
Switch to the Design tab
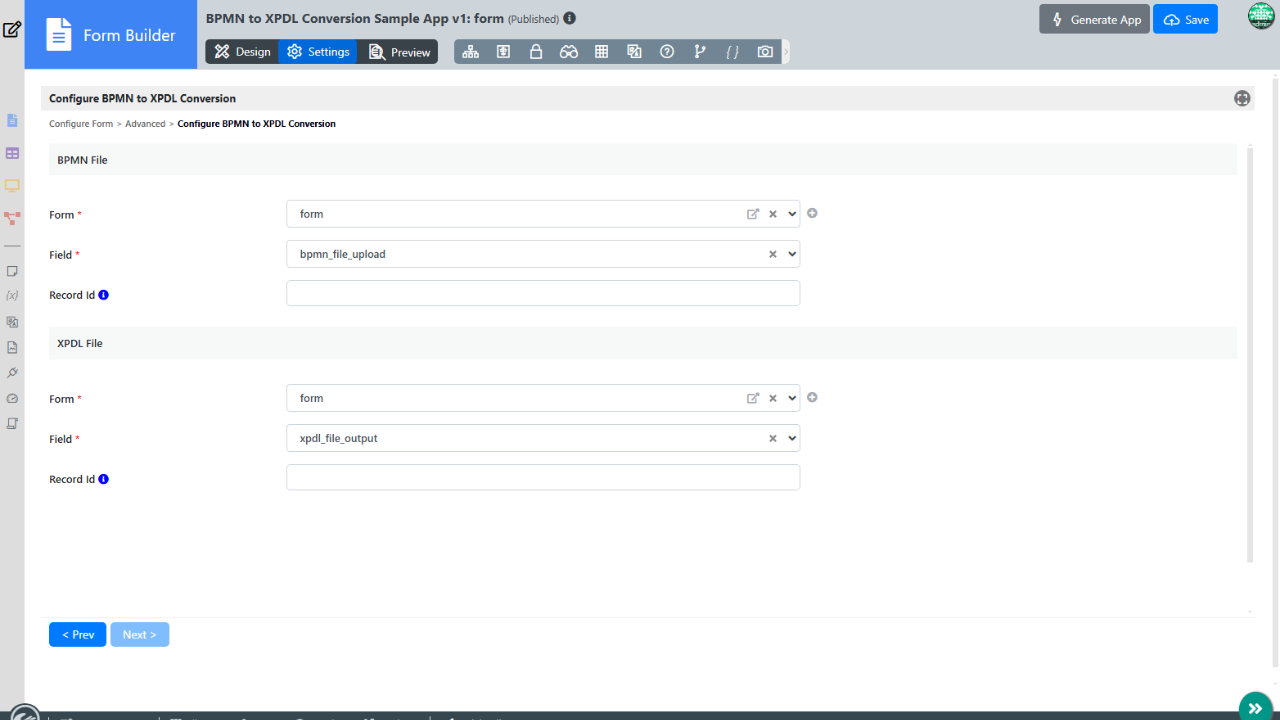(243, 52)
